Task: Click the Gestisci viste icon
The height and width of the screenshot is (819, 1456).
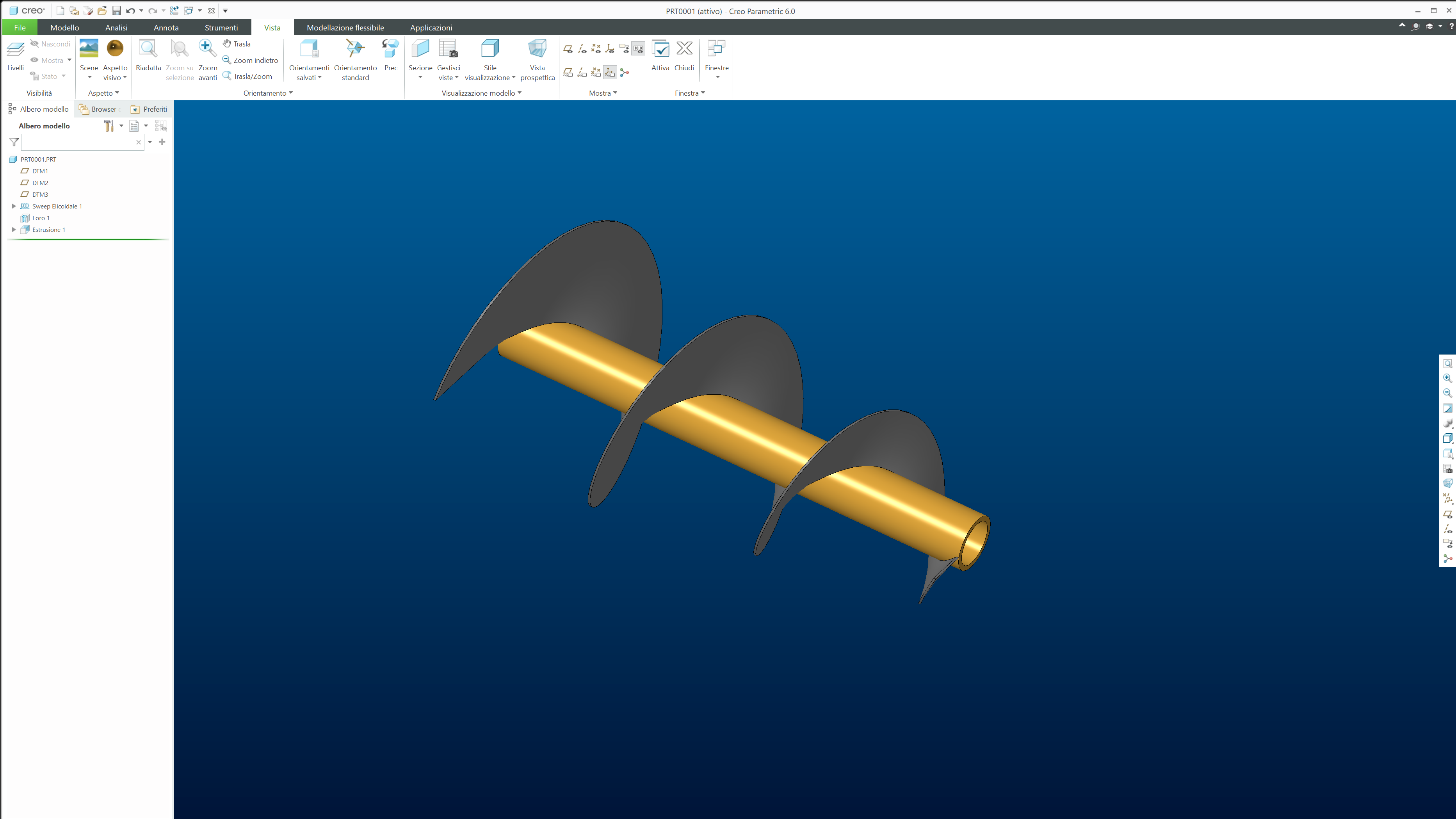Action: 448,50
